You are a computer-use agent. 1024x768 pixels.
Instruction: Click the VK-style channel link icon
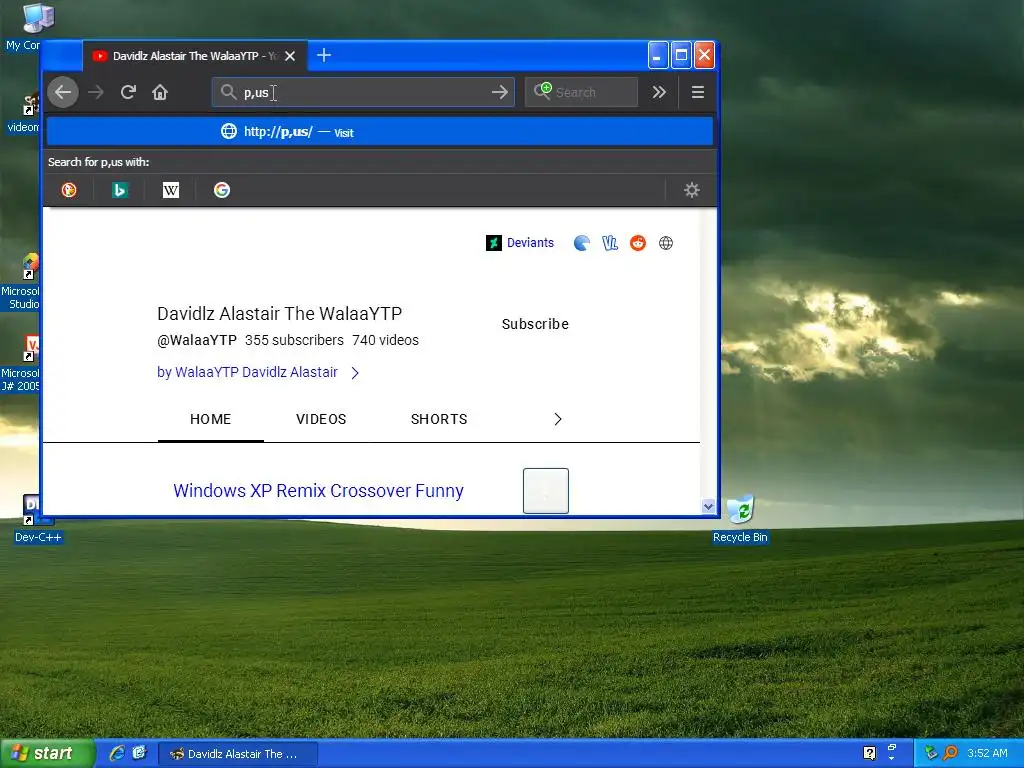pos(610,243)
